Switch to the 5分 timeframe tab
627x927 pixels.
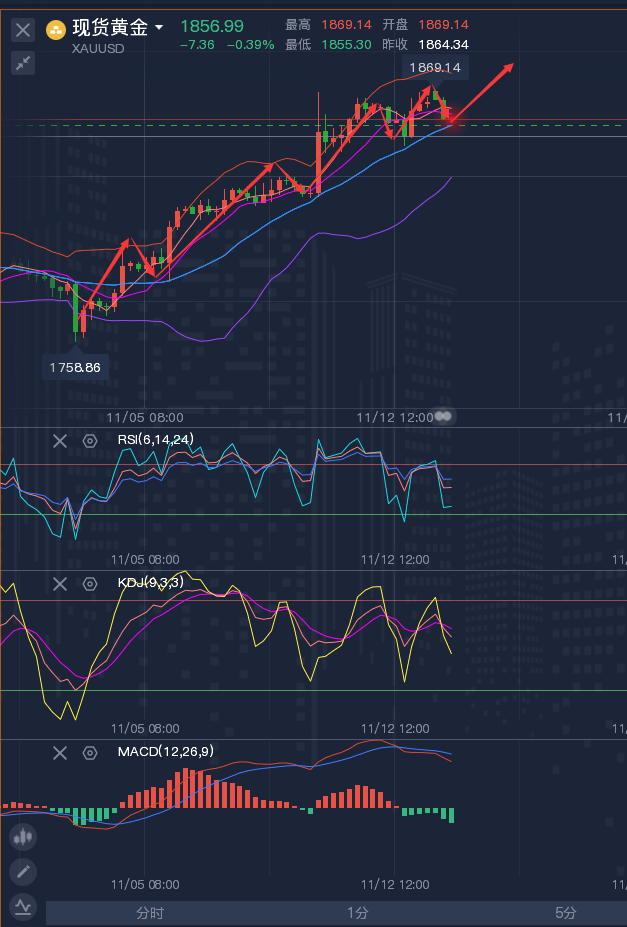[566, 913]
